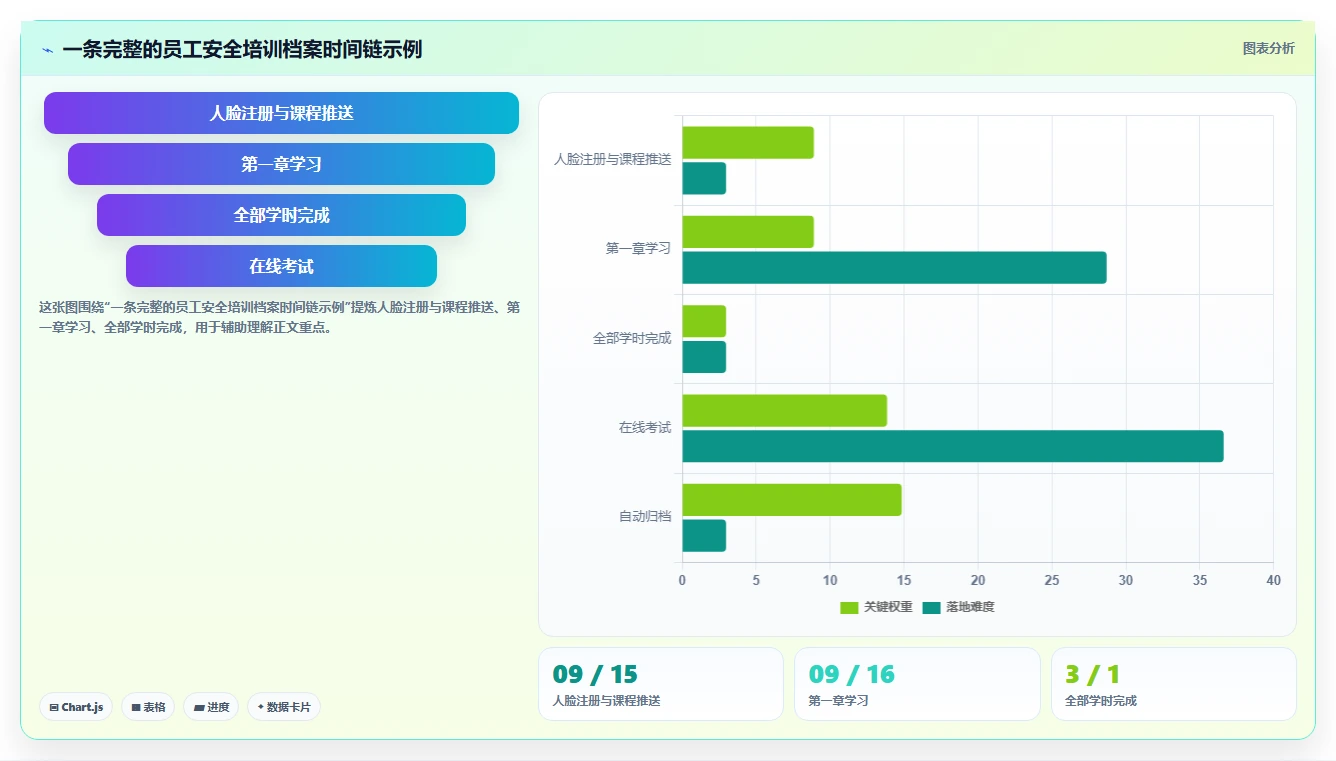1336x761 pixels.
Task: Open the 图表分析 label at top right
Action: 1268,48
